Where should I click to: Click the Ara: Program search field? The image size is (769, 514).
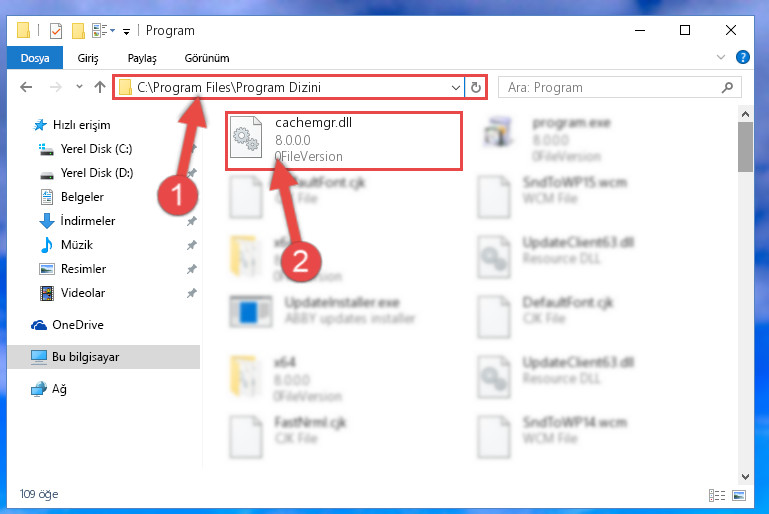click(613, 87)
